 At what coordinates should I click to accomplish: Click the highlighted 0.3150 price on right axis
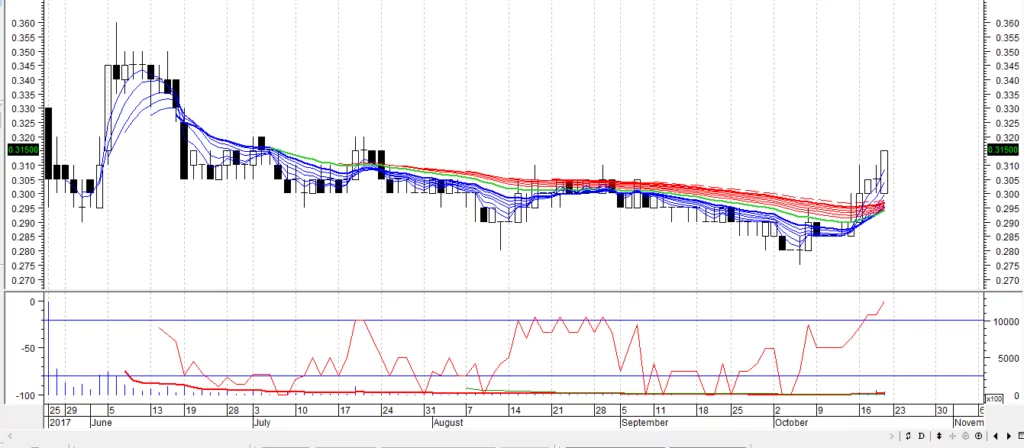pos(1001,149)
